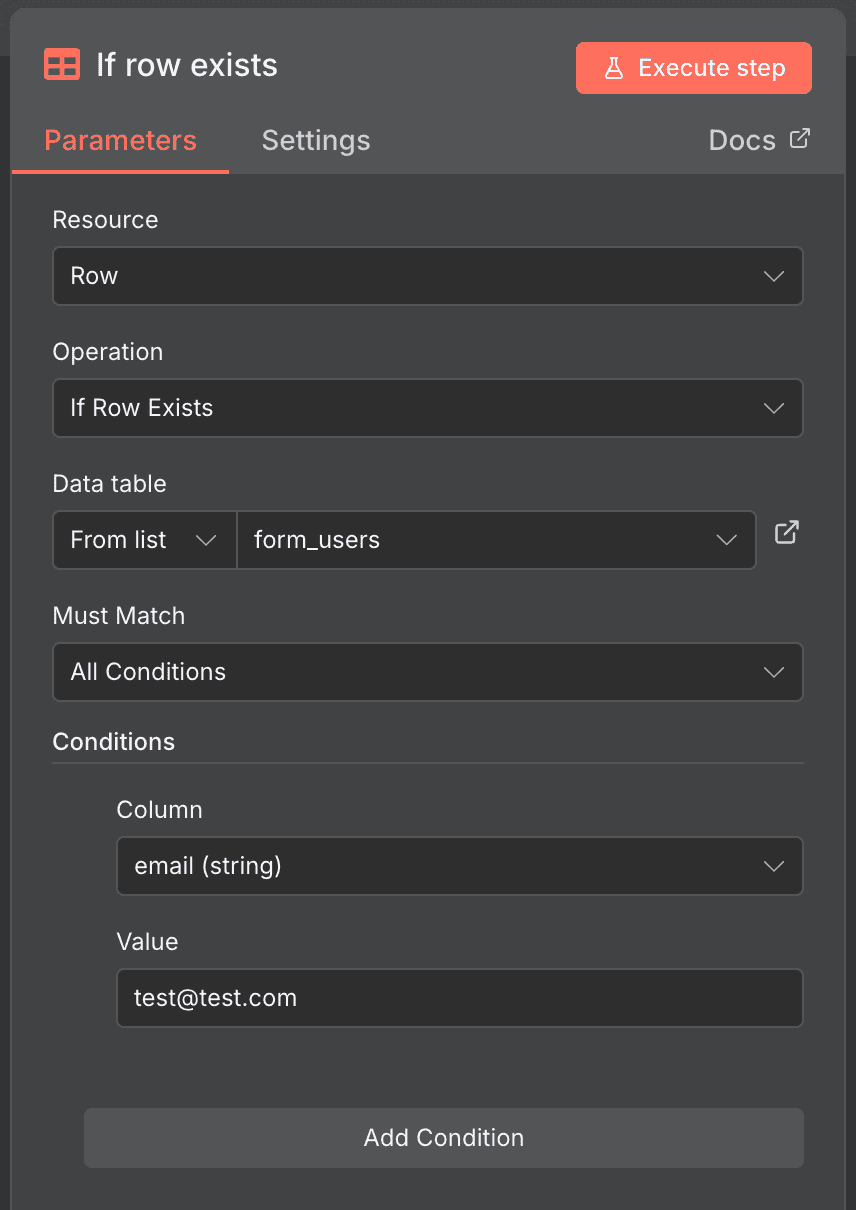
Task: Open the Column dropdown "email (string)"
Action: (460, 865)
